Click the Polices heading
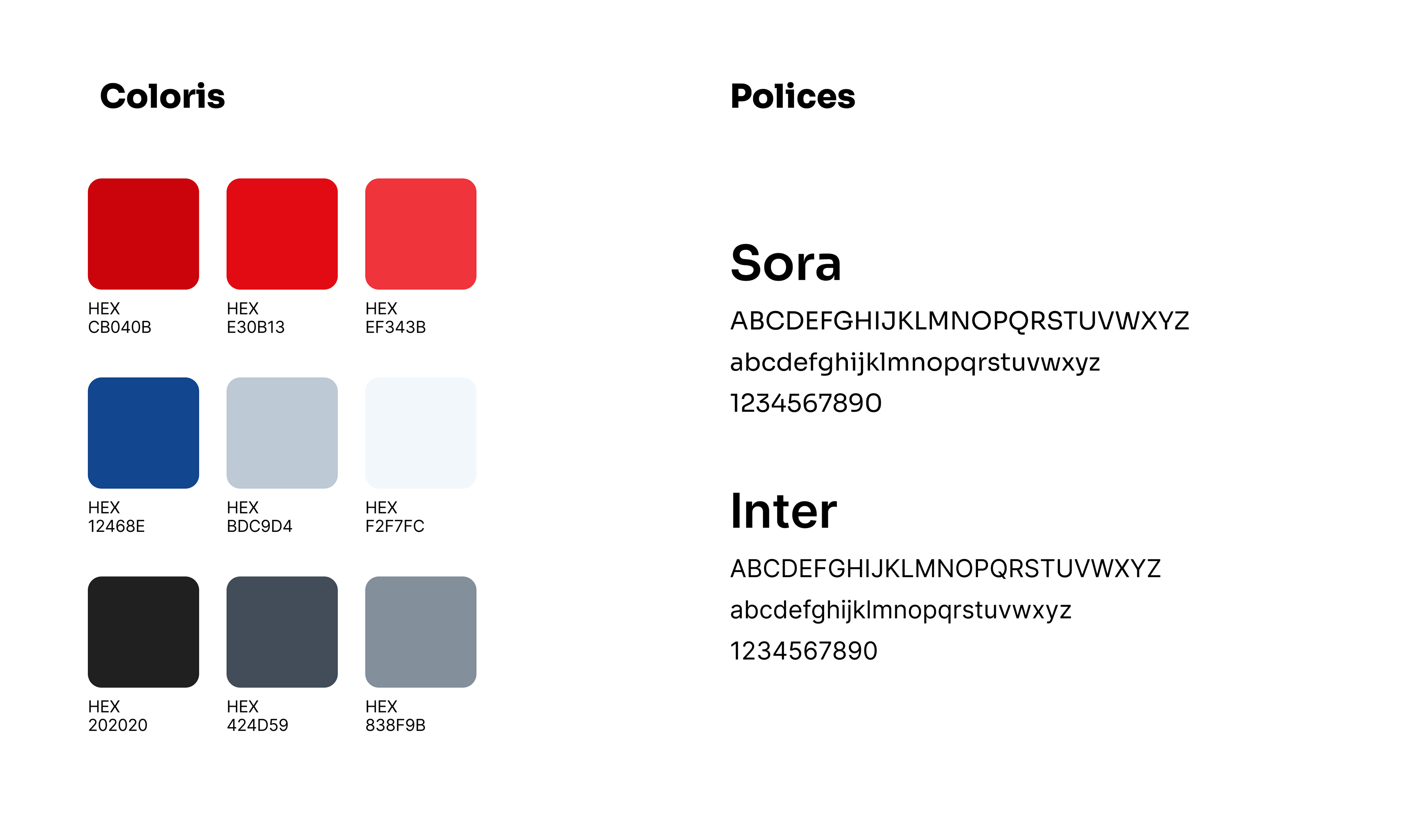Viewport: 1428px width, 840px height. click(793, 96)
